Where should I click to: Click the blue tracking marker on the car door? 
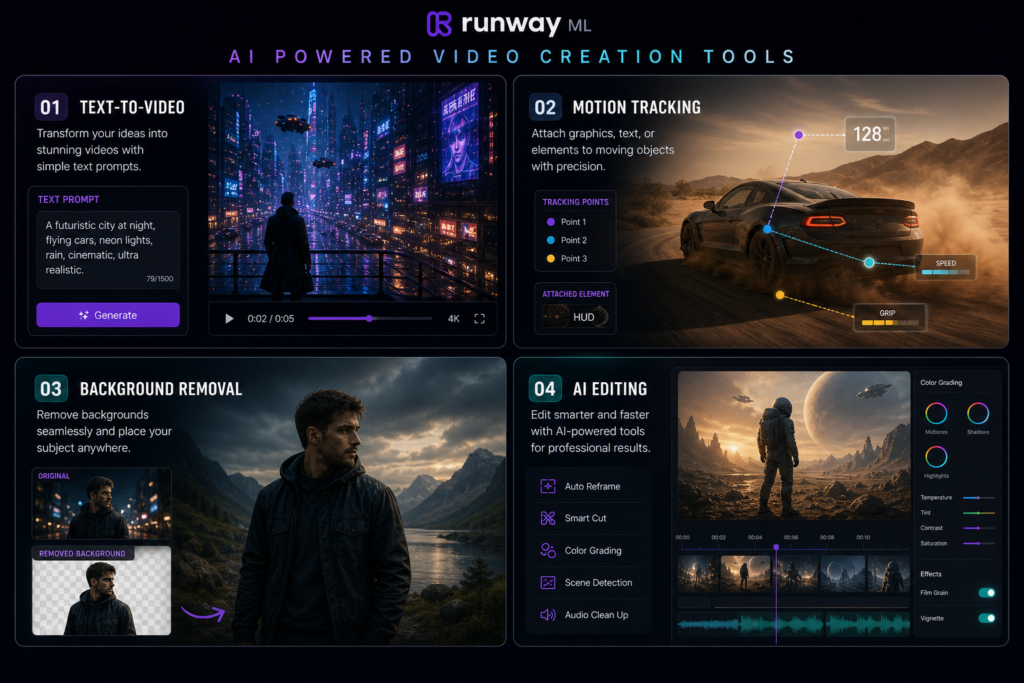767,229
